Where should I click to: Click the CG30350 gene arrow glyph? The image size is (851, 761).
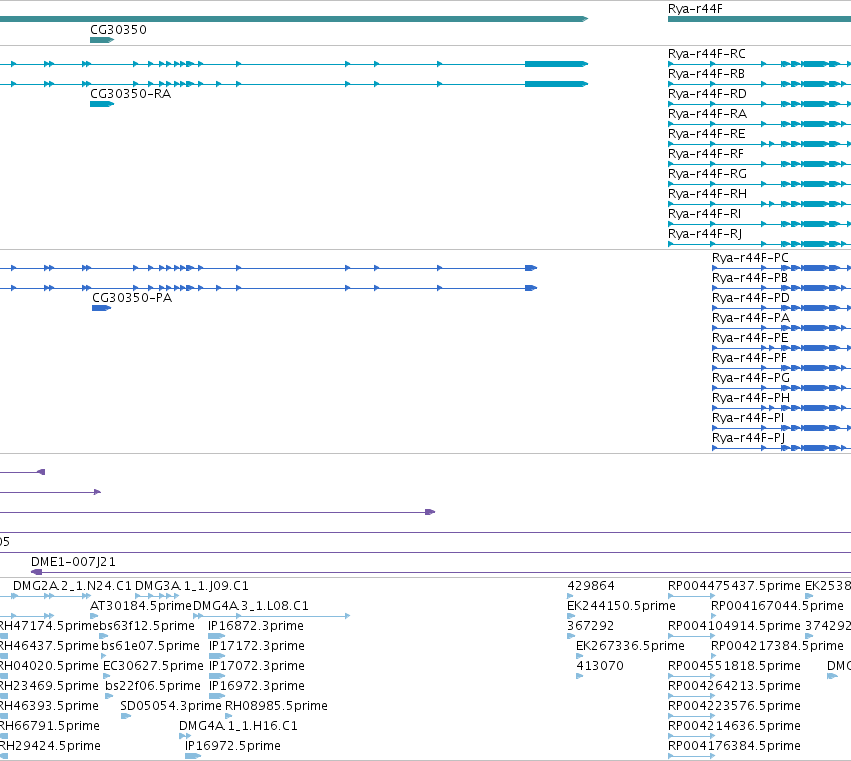coord(102,40)
